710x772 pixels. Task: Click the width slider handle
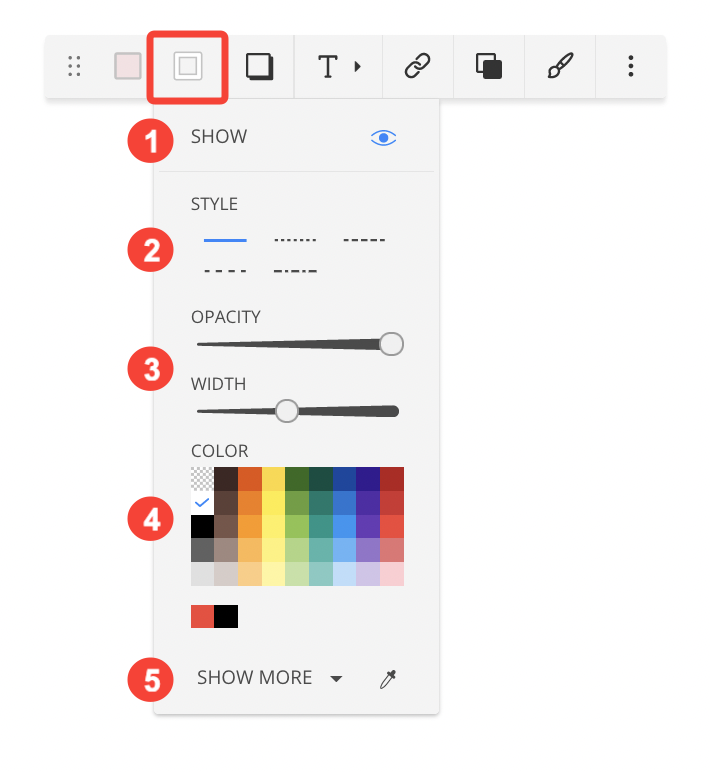pyautogui.click(x=287, y=411)
